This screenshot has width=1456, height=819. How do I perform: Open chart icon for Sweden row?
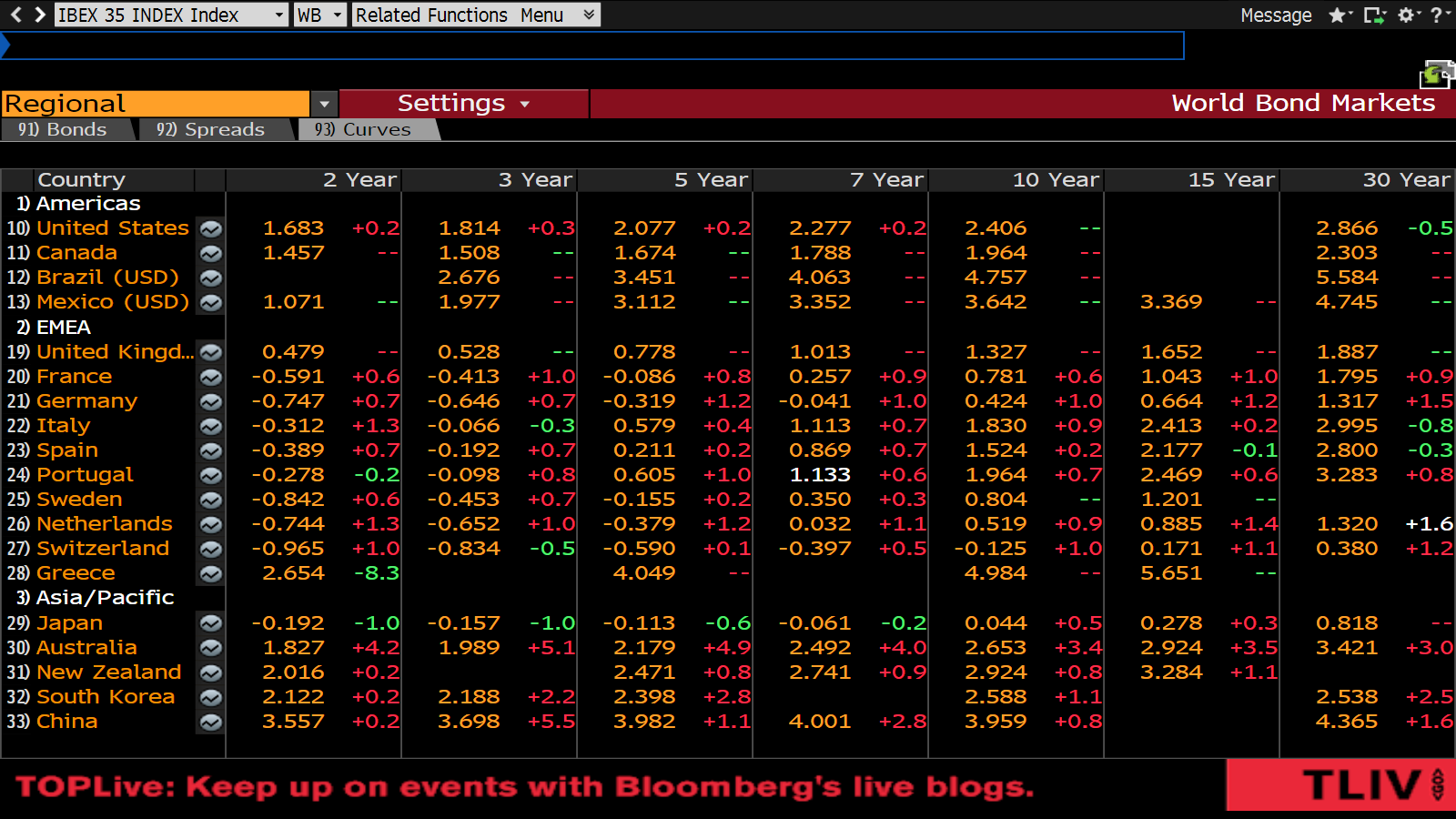[210, 500]
